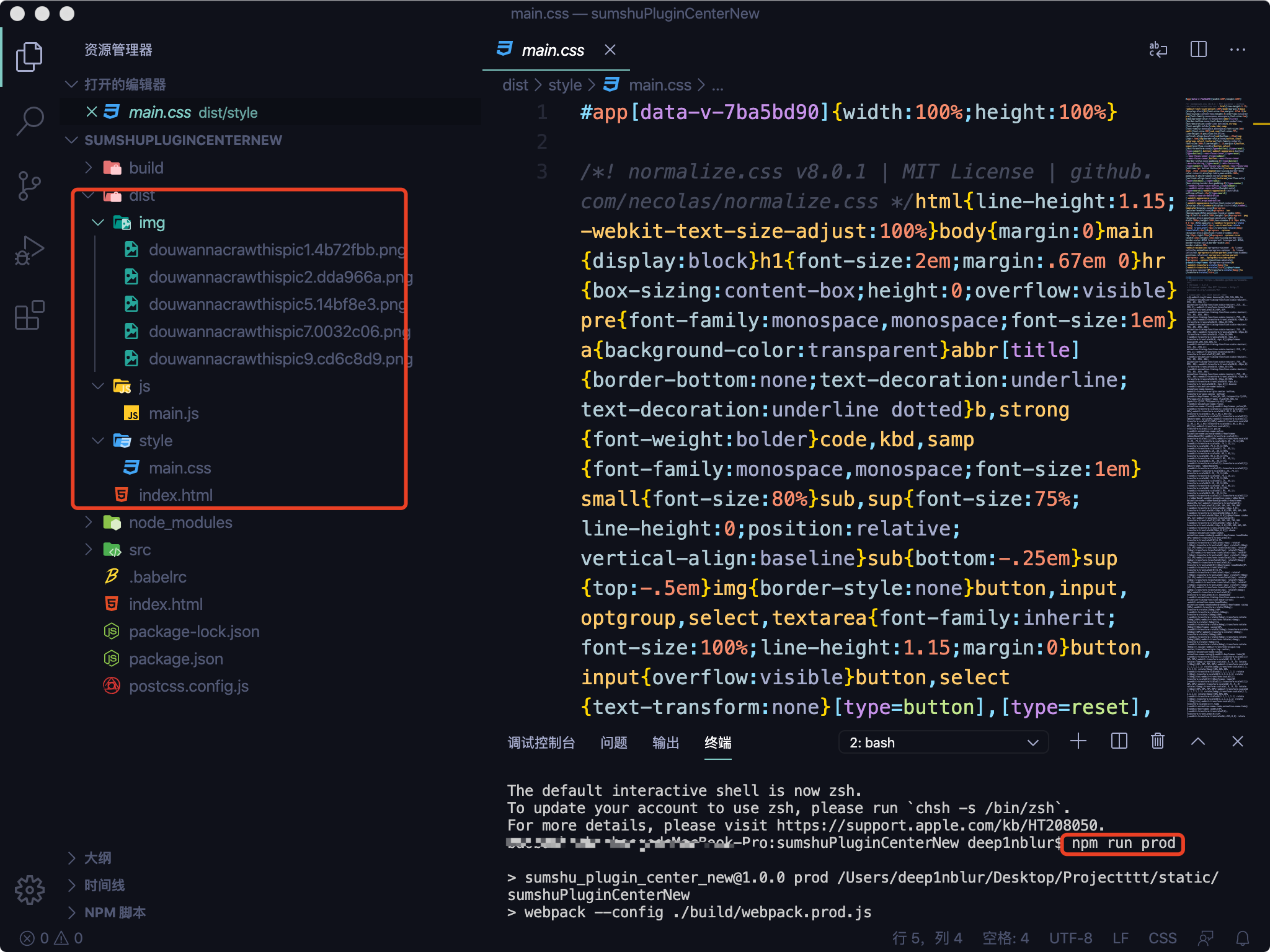Viewport: 1270px width, 952px height.
Task: Maximize the terminal panel with the chevron
Action: pyautogui.click(x=1197, y=741)
